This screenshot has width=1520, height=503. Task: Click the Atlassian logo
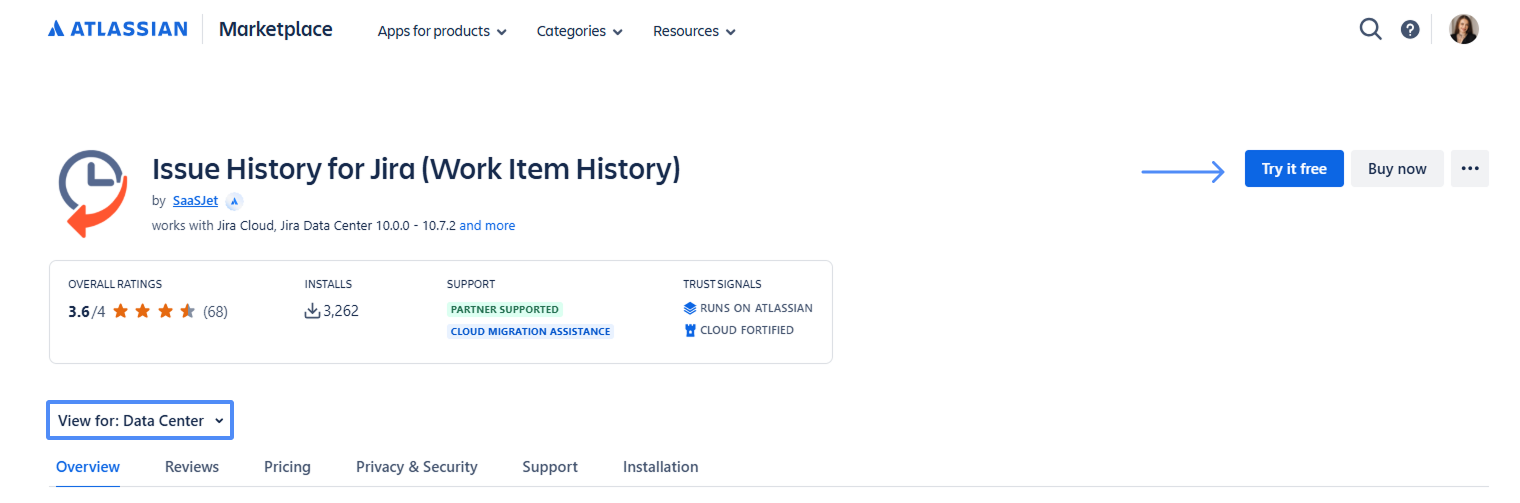118,29
